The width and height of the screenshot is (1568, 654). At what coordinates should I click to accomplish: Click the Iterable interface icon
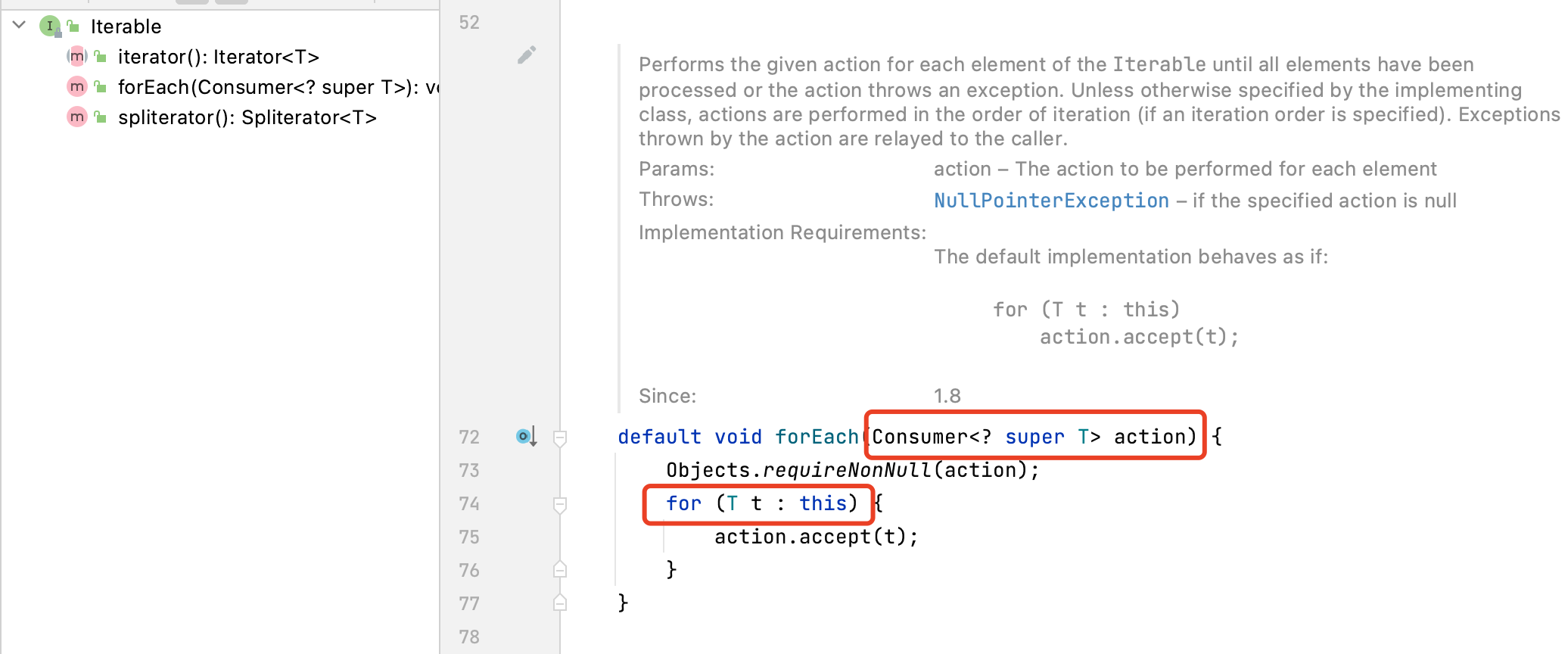[x=50, y=26]
